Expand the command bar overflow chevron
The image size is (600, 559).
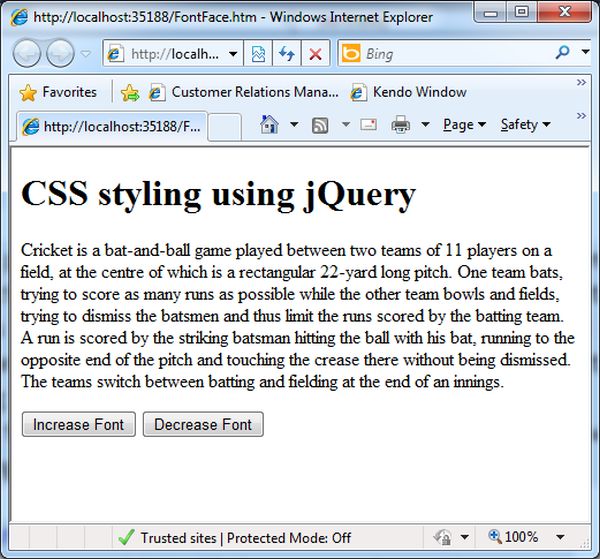pyautogui.click(x=581, y=116)
